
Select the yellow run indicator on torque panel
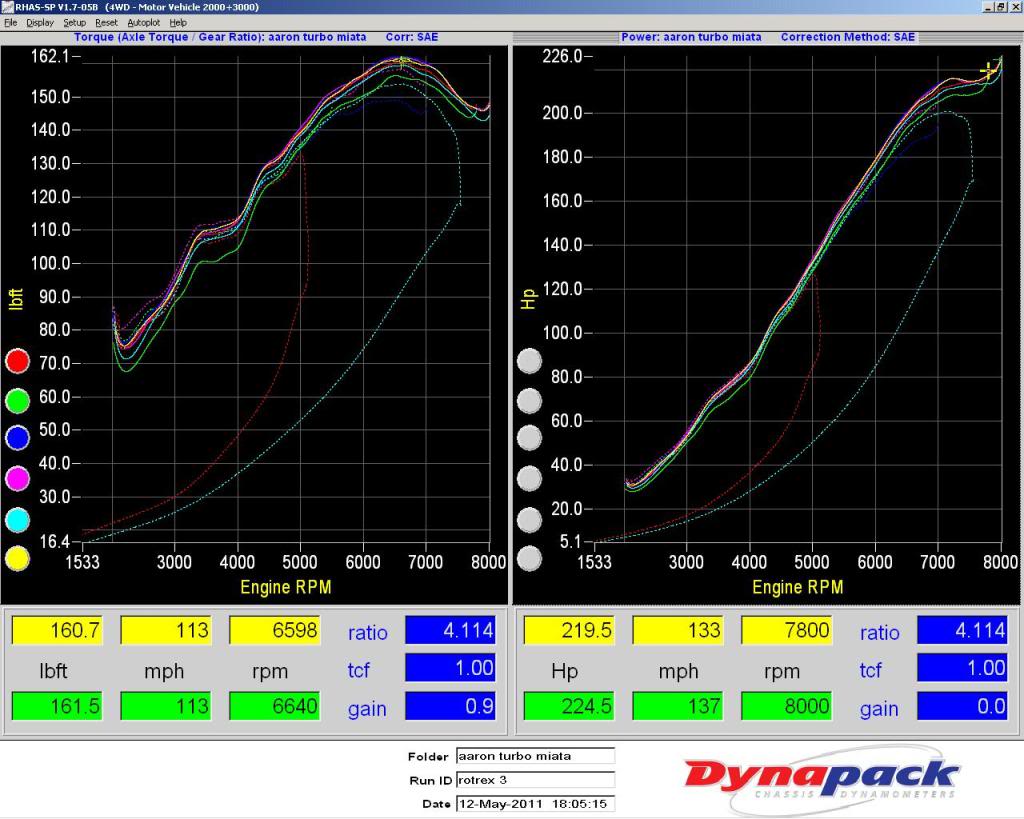[17, 559]
